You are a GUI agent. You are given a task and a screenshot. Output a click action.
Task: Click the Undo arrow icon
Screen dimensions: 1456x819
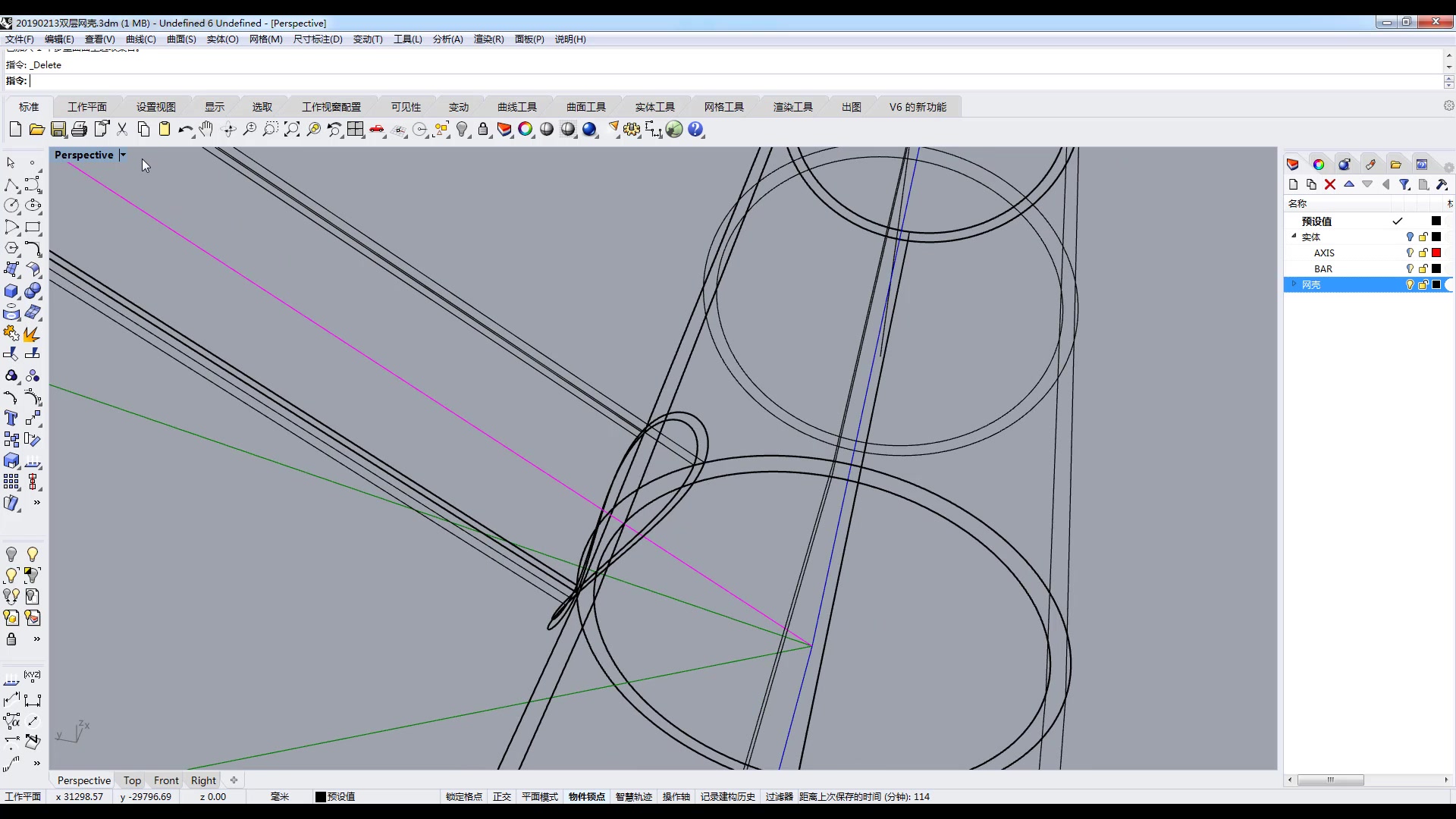[x=184, y=130]
